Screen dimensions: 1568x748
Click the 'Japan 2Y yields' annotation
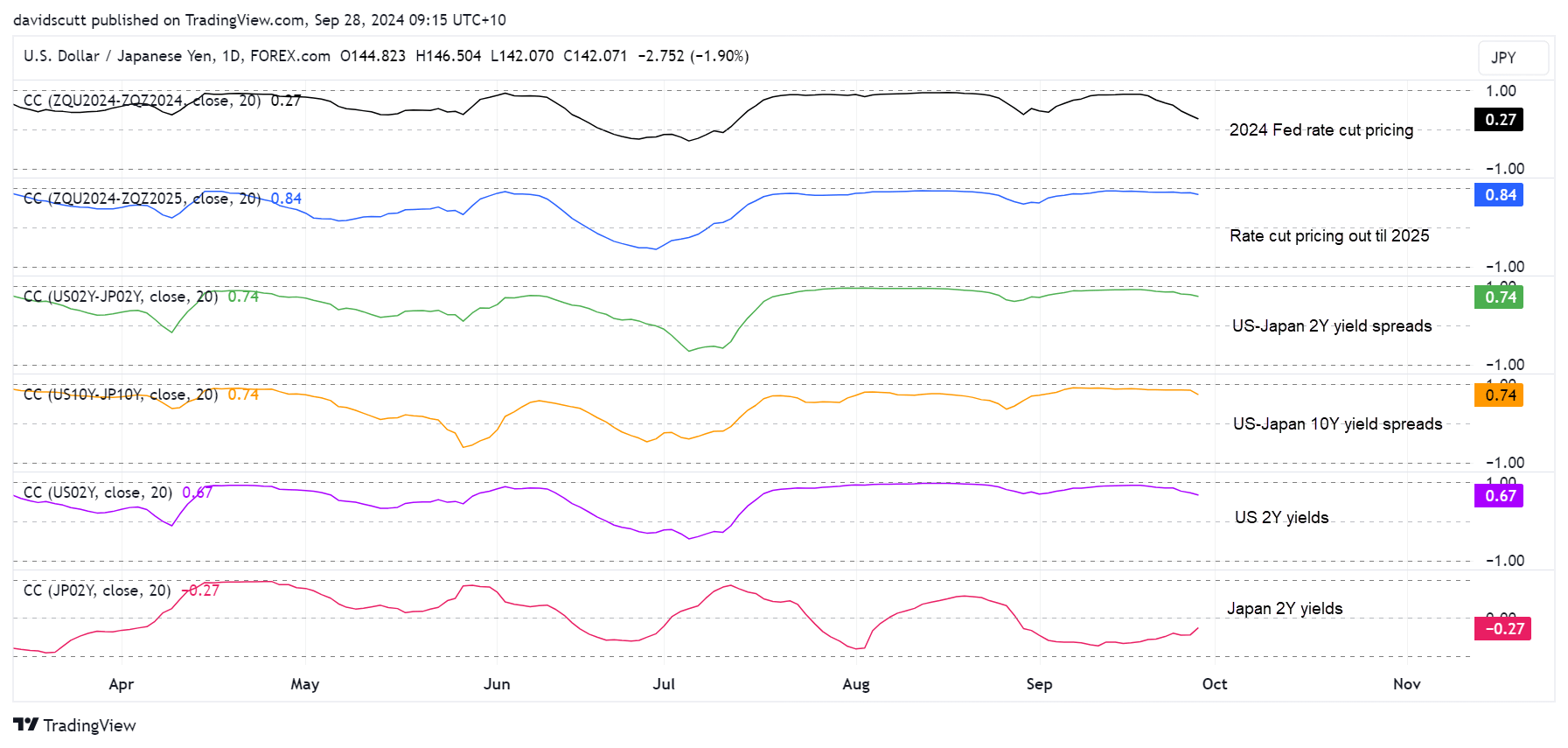click(1284, 609)
